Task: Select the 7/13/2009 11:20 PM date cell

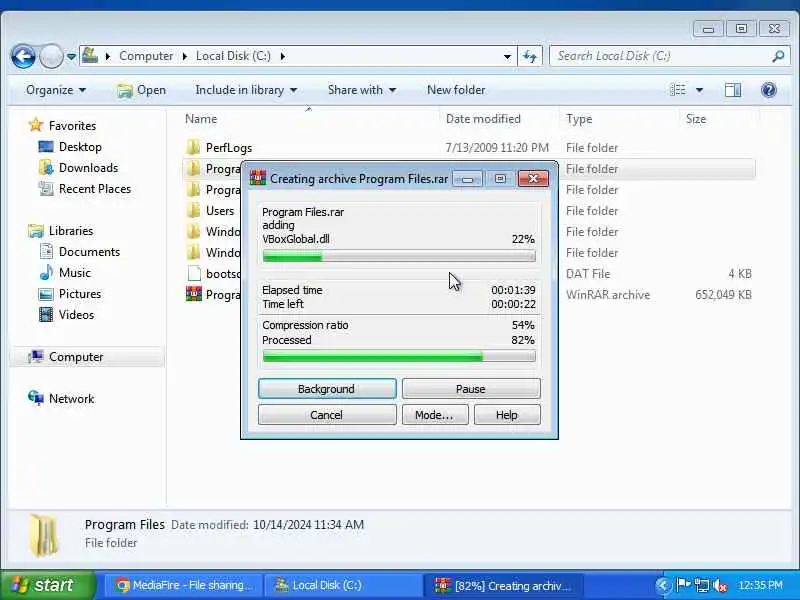Action: (497, 148)
